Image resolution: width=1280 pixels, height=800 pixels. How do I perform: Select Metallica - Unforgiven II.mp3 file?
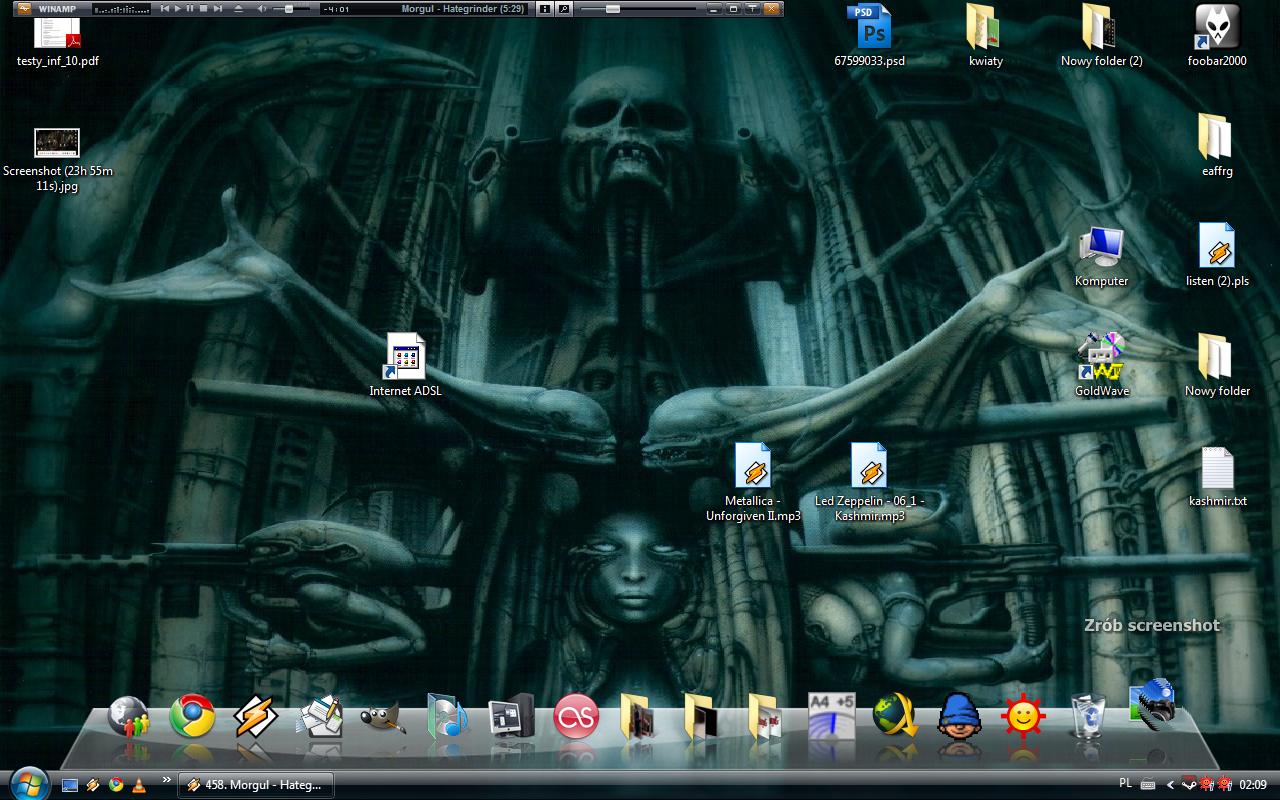pos(753,482)
